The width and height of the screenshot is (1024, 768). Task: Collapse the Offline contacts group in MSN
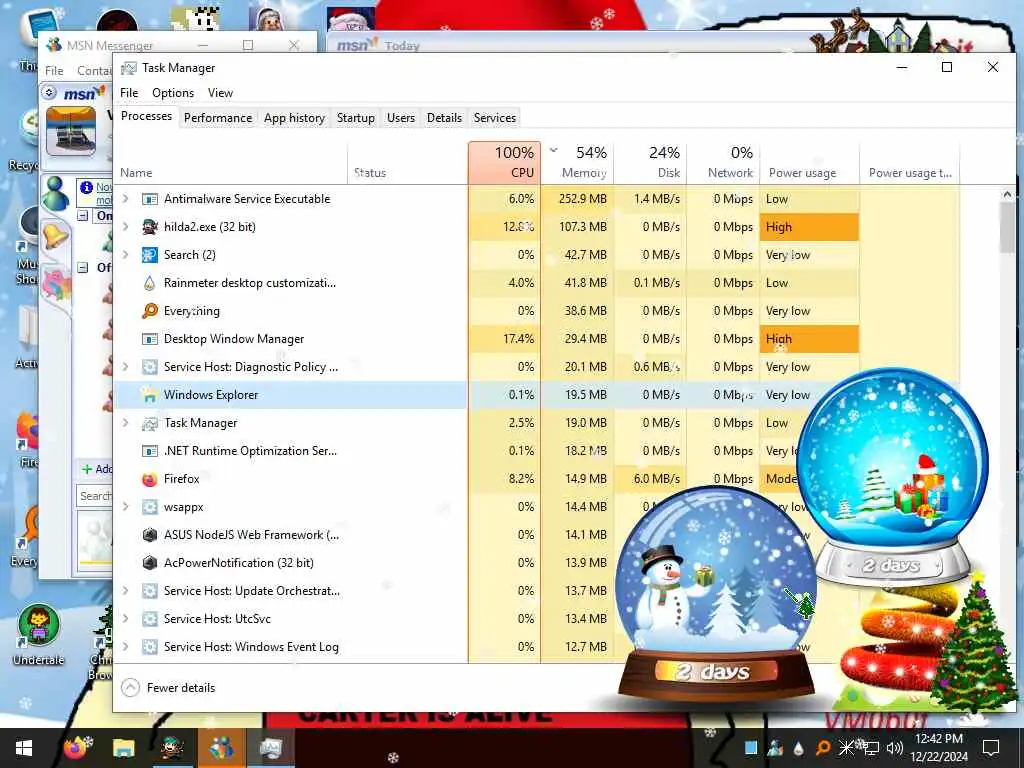83,267
